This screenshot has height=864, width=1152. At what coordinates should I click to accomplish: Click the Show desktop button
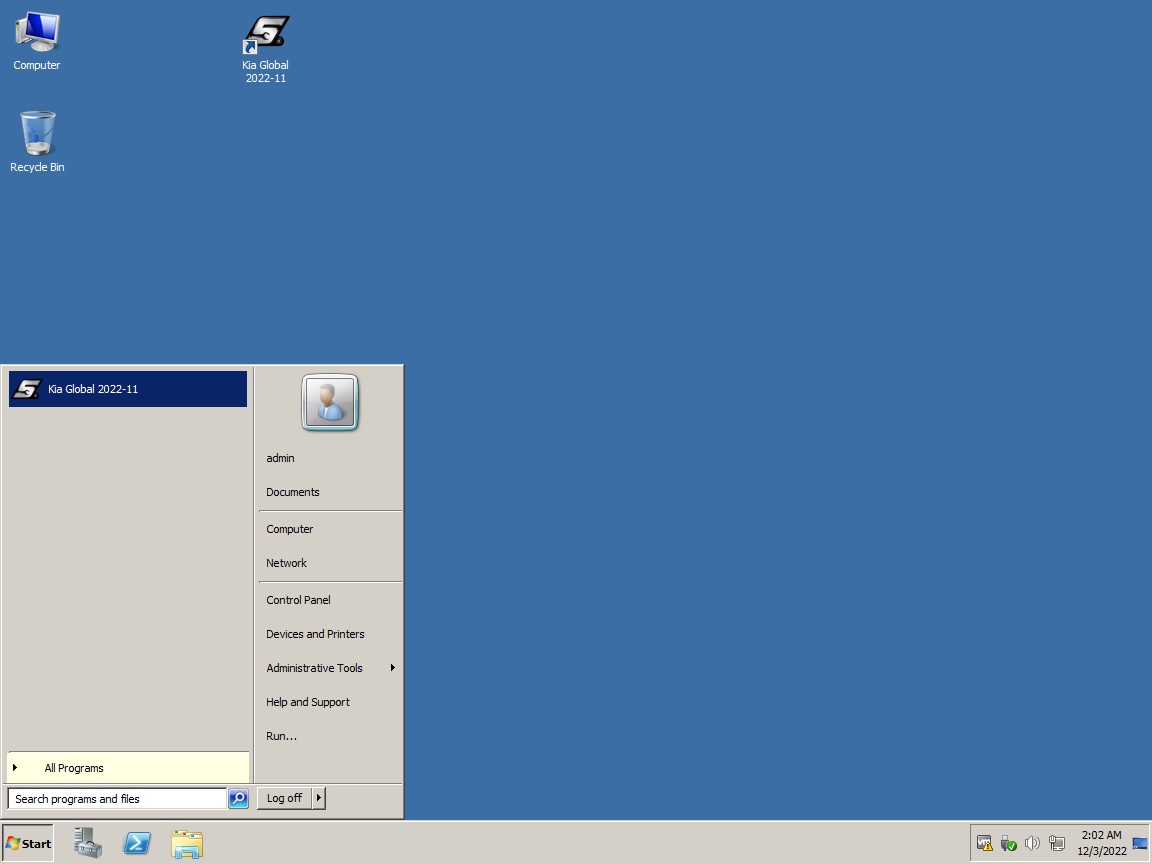1140,843
